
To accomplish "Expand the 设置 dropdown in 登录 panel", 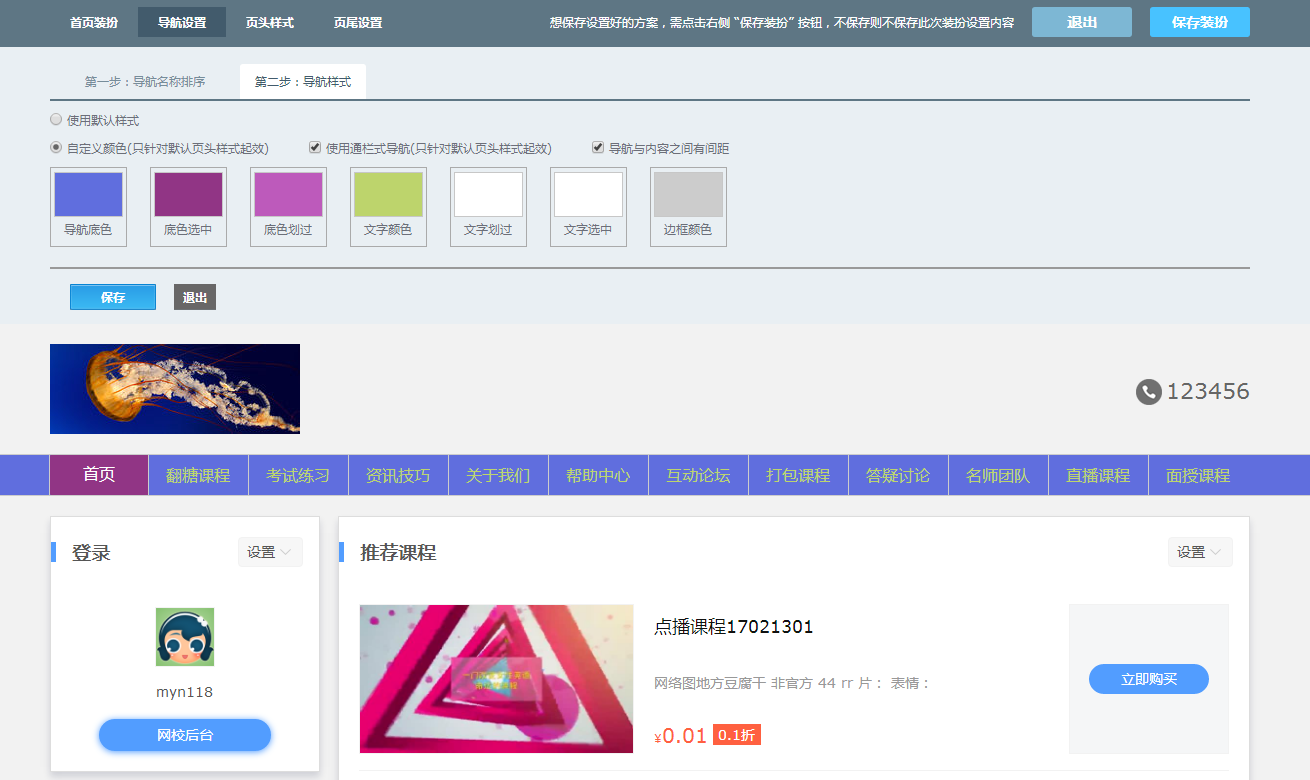I will point(270,552).
